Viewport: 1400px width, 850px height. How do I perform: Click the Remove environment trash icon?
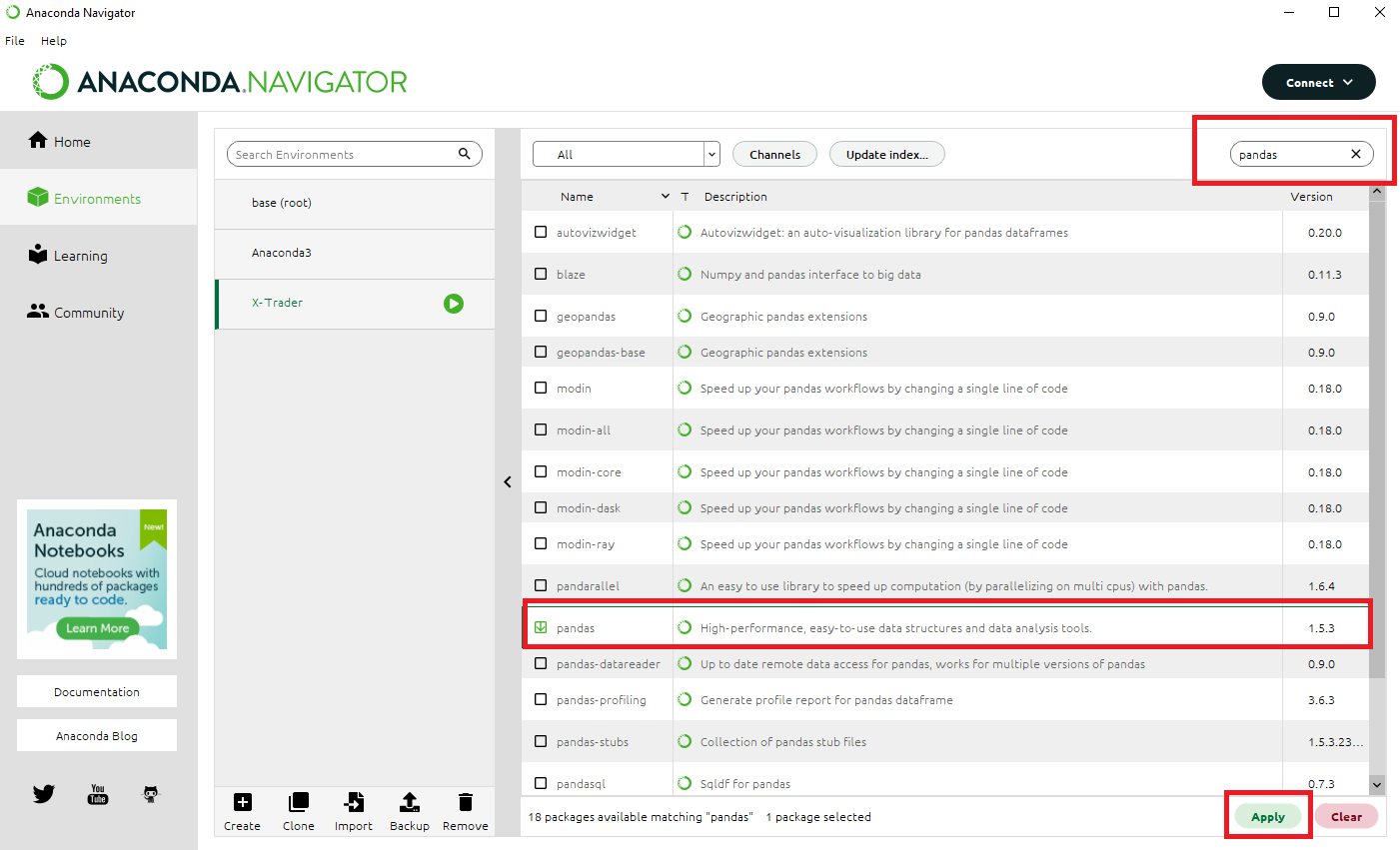(466, 802)
